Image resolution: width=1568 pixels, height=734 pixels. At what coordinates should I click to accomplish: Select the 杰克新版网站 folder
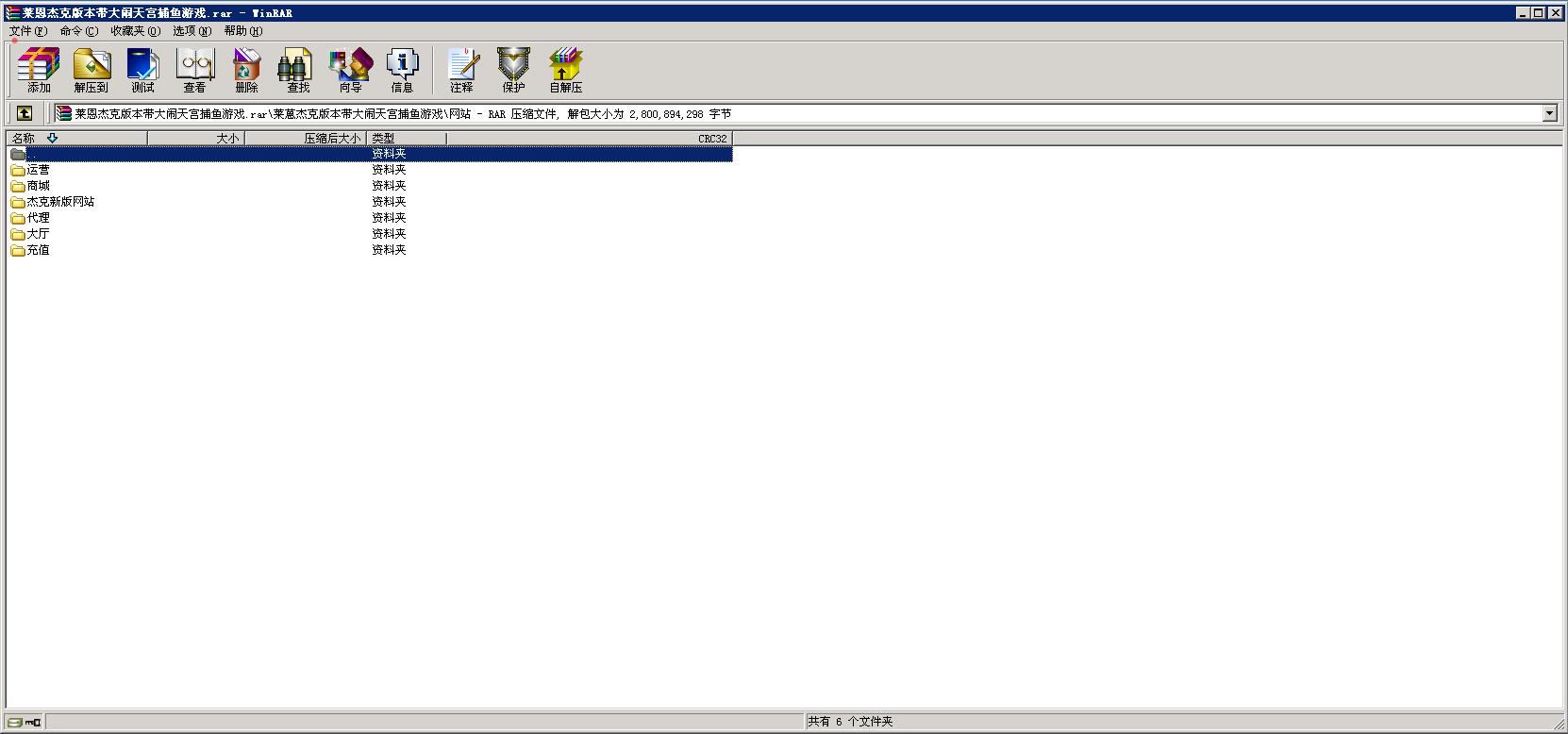pos(60,202)
